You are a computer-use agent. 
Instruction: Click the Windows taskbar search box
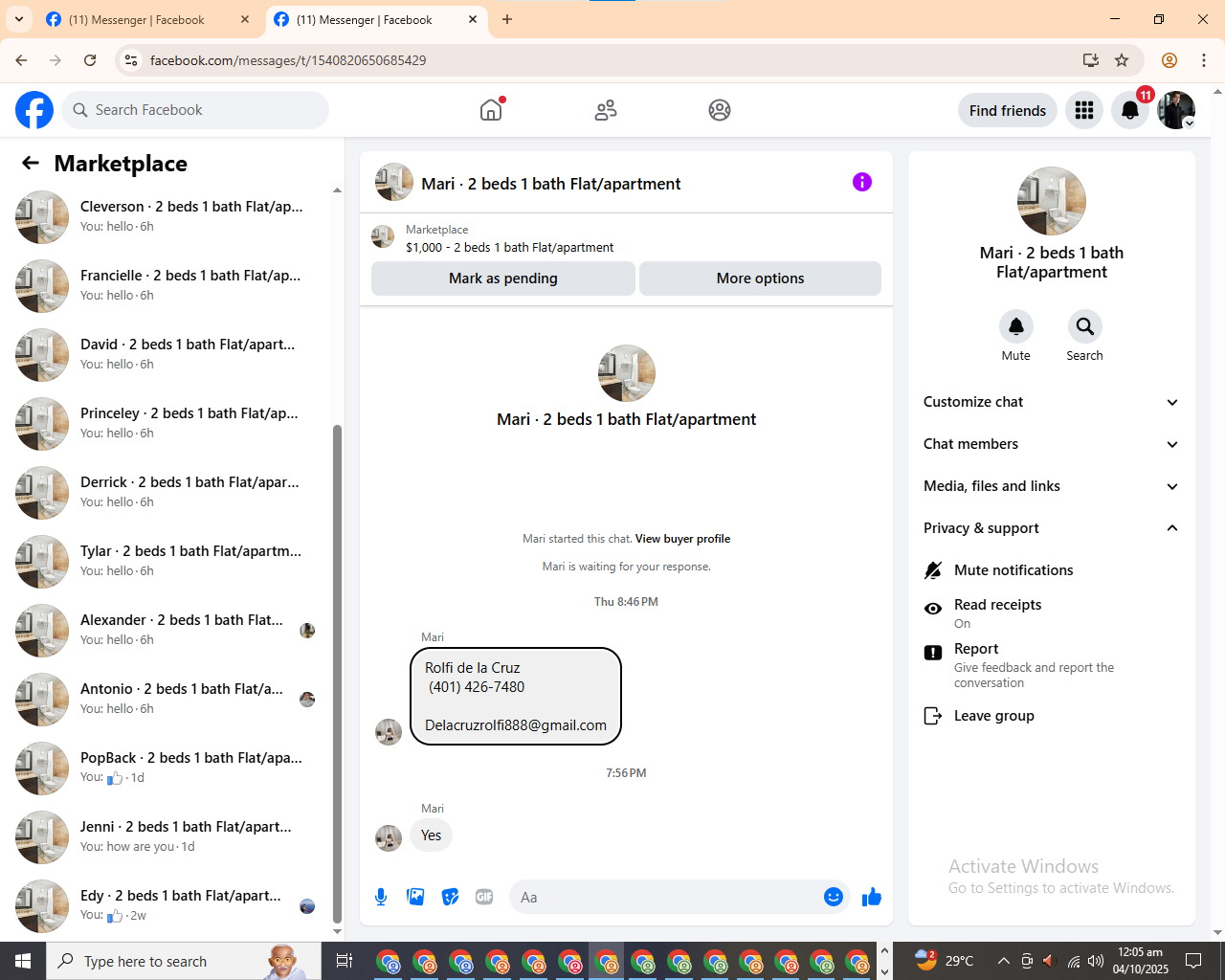pos(184,961)
